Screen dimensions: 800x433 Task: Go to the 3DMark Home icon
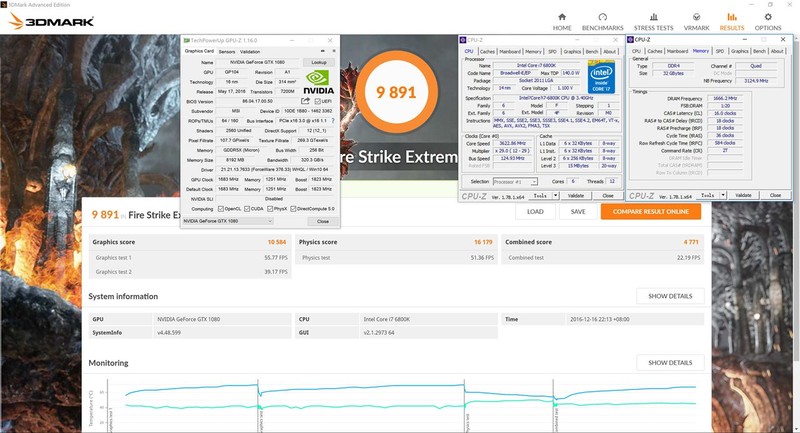point(562,20)
